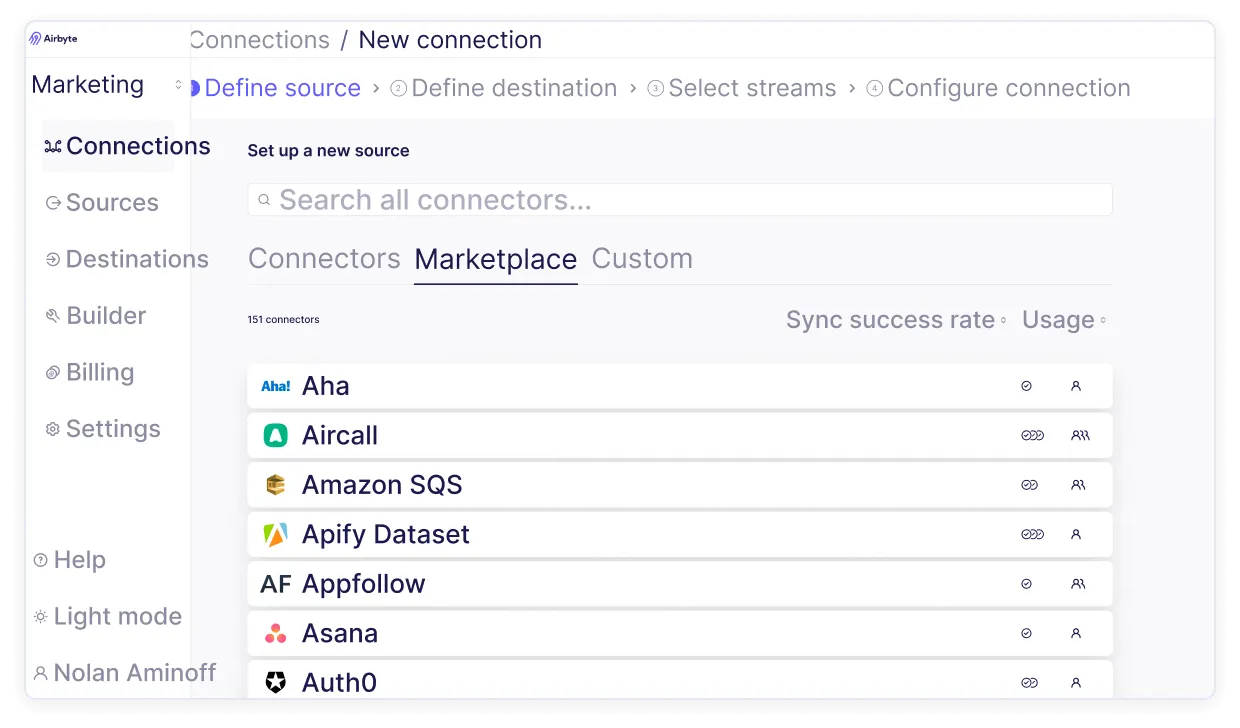Click Apify Dataset sync success icon
Image resolution: width=1240 pixels, height=728 pixels.
(1032, 535)
